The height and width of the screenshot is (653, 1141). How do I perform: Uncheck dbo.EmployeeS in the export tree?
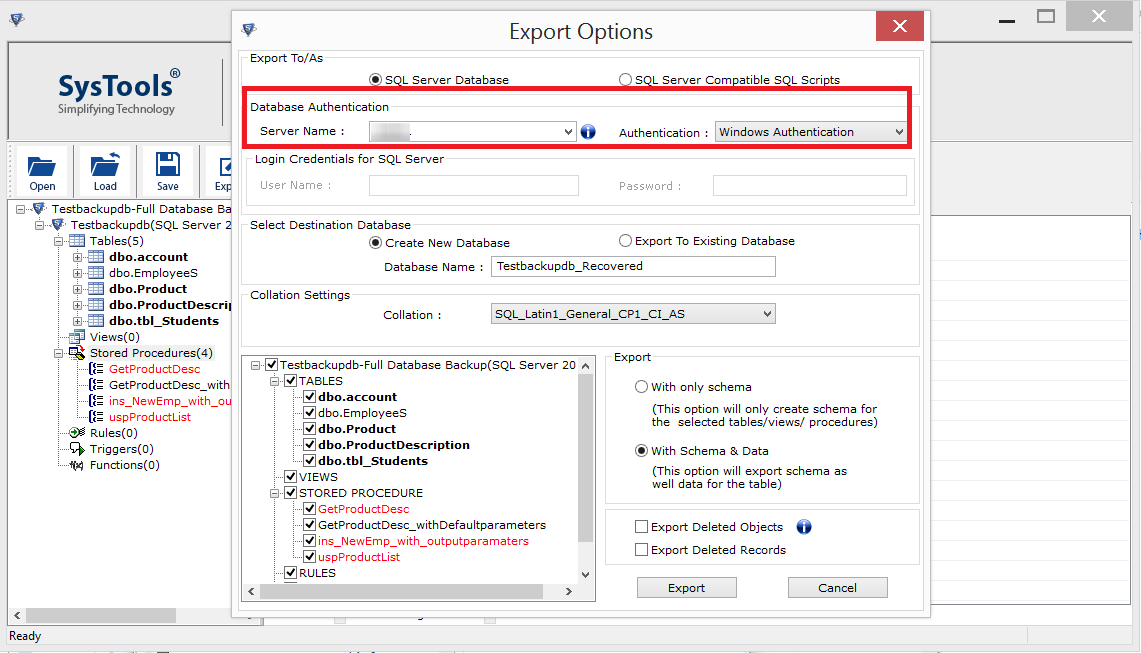pyautogui.click(x=309, y=413)
